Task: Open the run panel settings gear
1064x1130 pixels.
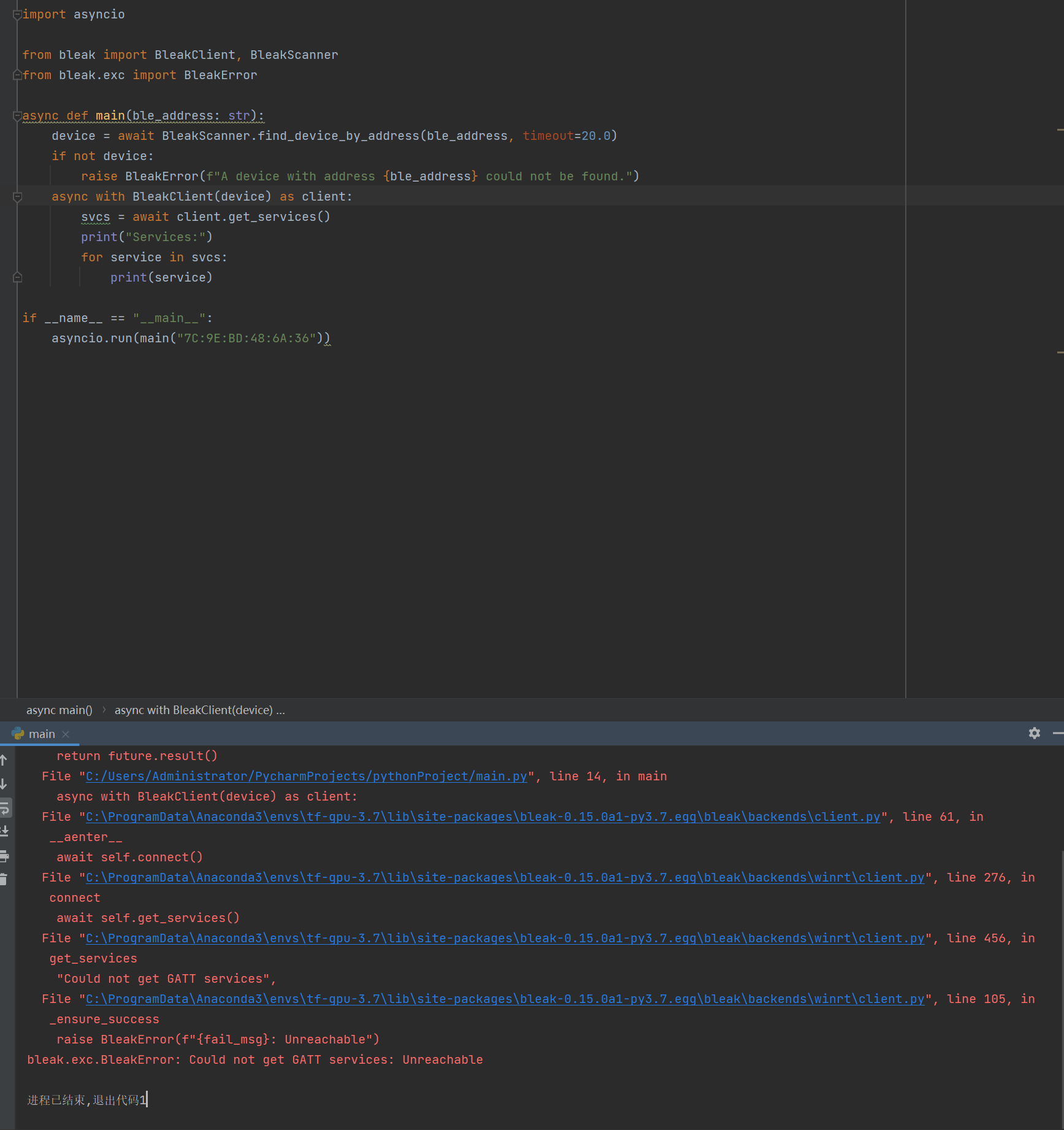Action: 1035,733
